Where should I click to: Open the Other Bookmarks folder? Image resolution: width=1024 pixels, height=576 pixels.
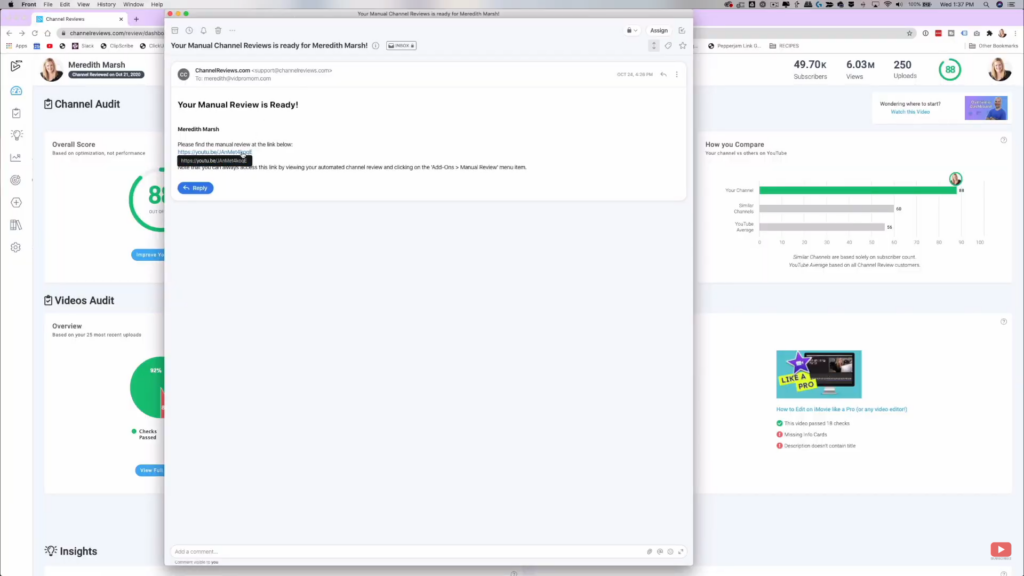(x=993, y=46)
